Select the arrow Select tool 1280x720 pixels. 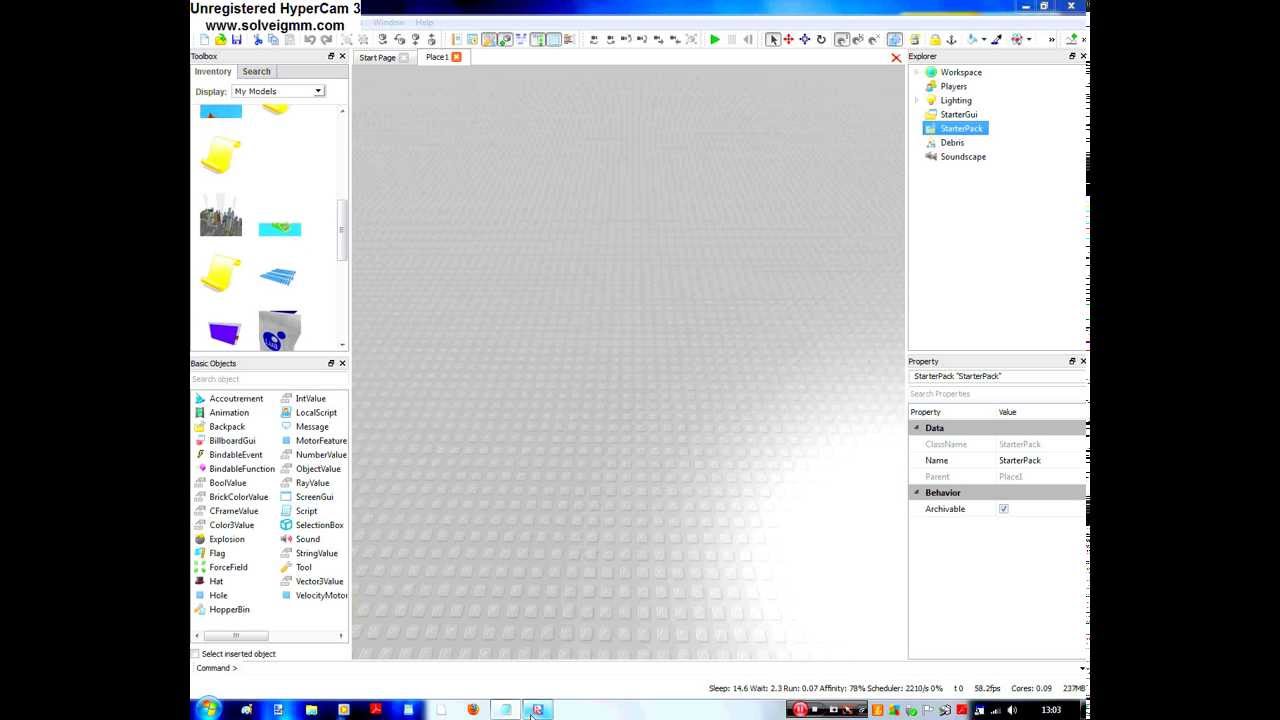(x=773, y=40)
